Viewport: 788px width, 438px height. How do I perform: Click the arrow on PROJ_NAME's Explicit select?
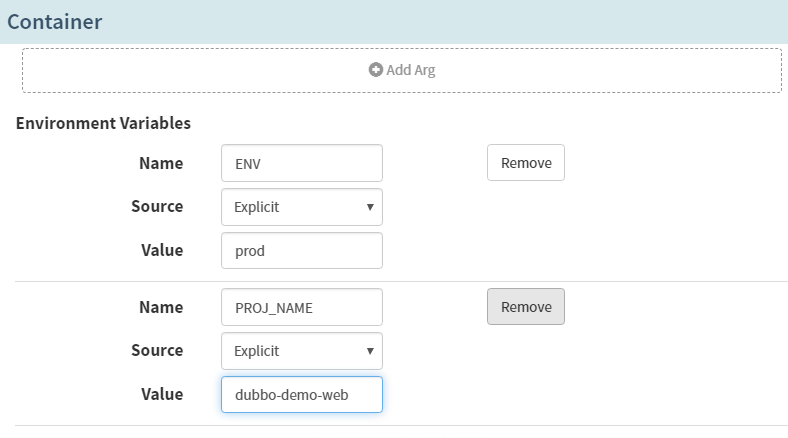(370, 351)
